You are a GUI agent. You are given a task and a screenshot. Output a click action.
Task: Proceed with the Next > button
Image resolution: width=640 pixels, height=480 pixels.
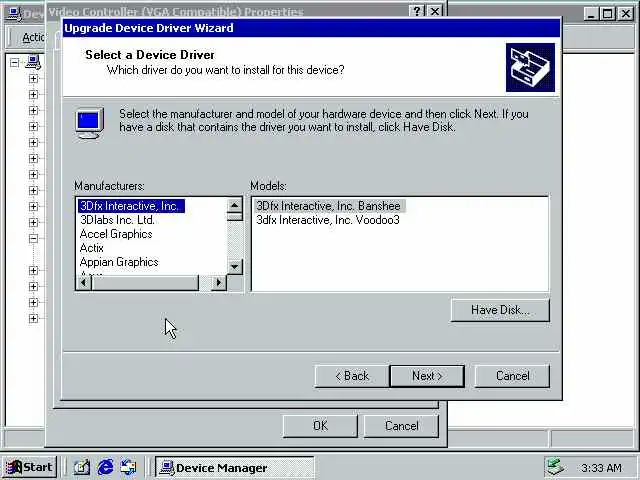pos(427,376)
